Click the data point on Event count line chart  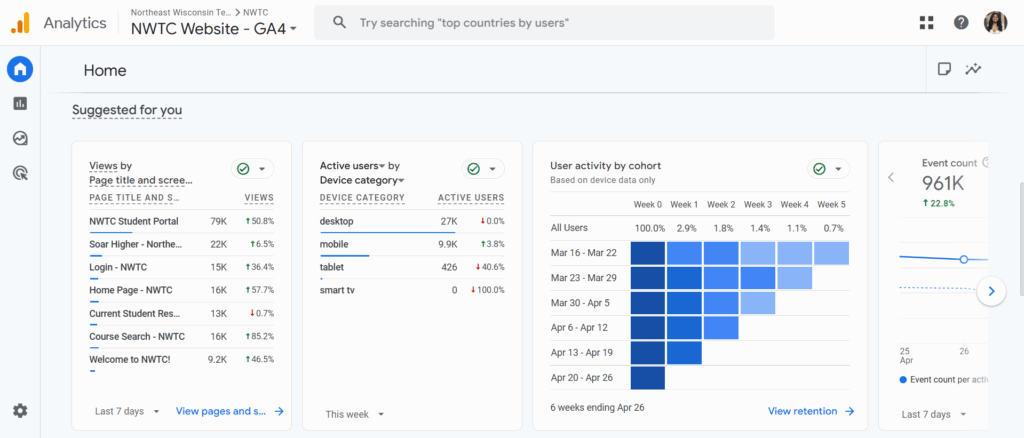[x=963, y=259]
